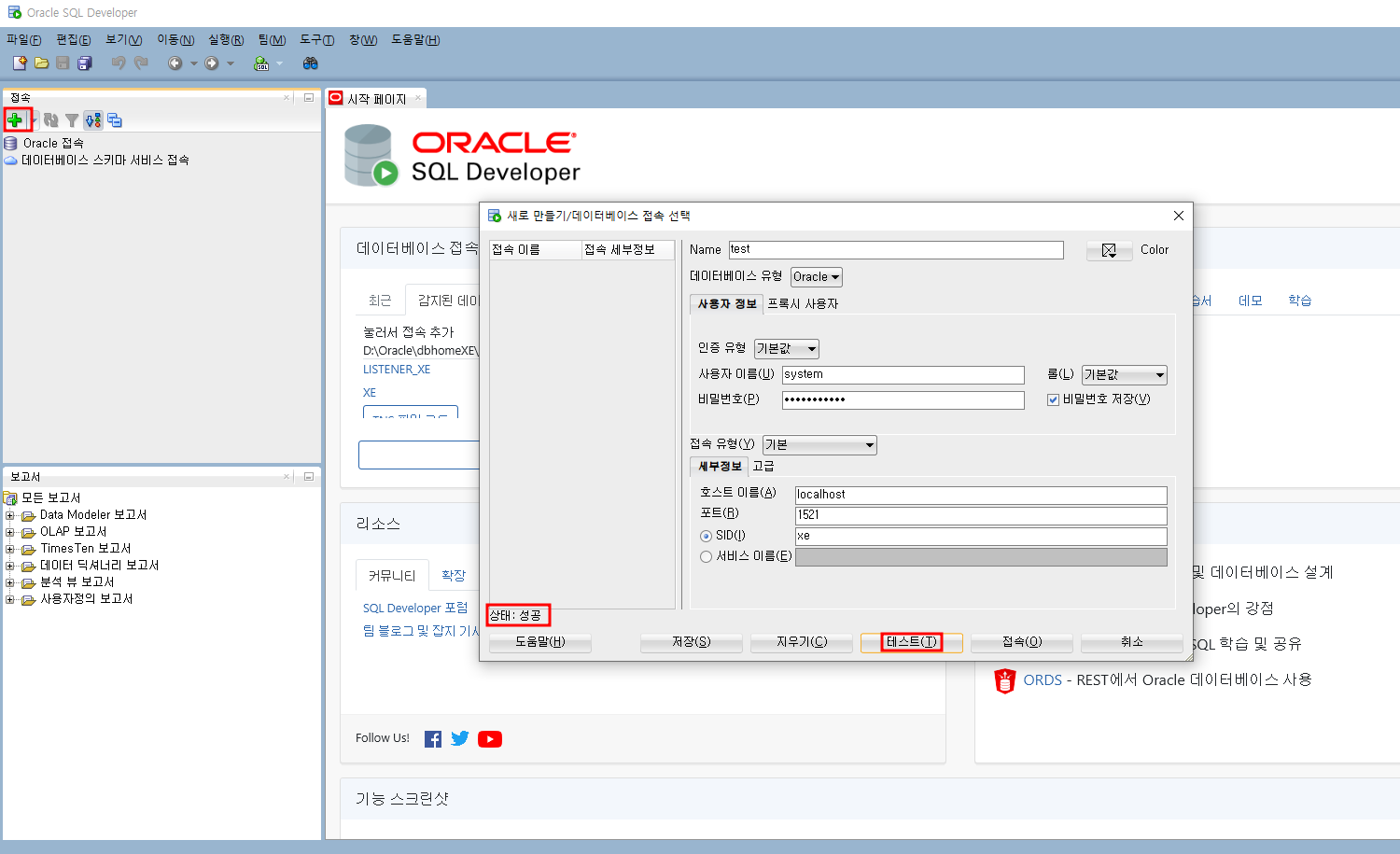Click the Refresh connections icon
This screenshot has width=1400, height=854.
pos(51,119)
